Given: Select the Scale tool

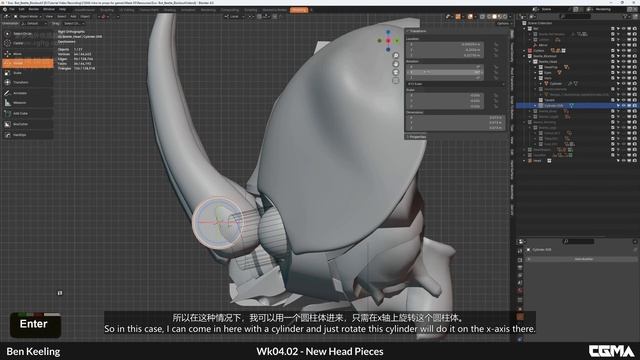Looking at the screenshot, I should click(x=28, y=73).
